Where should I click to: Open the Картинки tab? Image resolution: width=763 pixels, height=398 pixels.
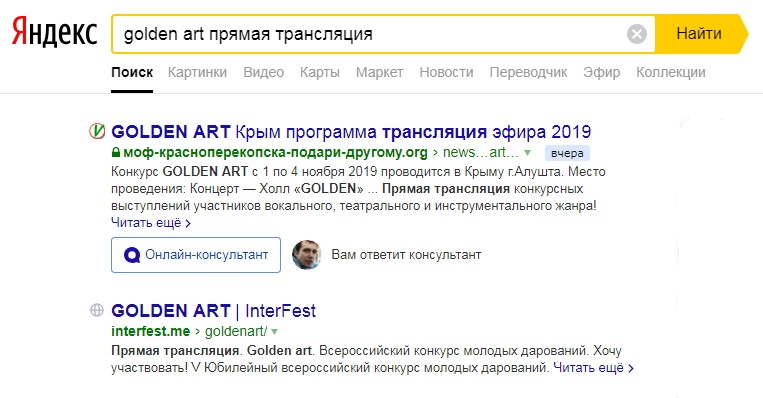pos(197,72)
